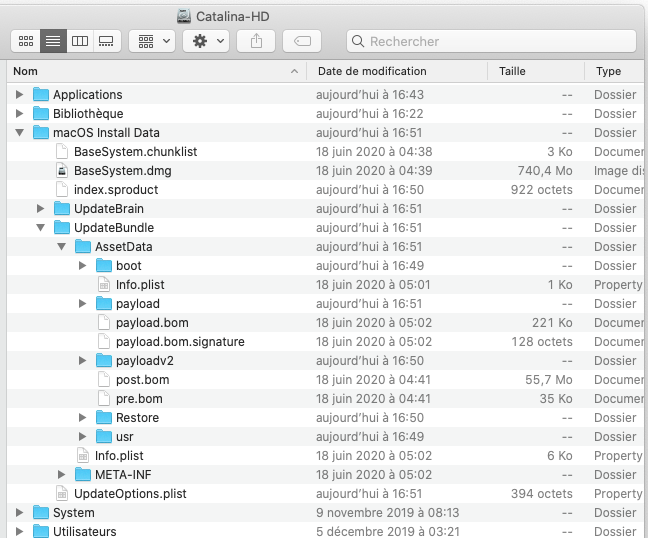Select the BaseSystem.dmg disk image icon
Screen dimensions: 648x538
click(x=62, y=171)
